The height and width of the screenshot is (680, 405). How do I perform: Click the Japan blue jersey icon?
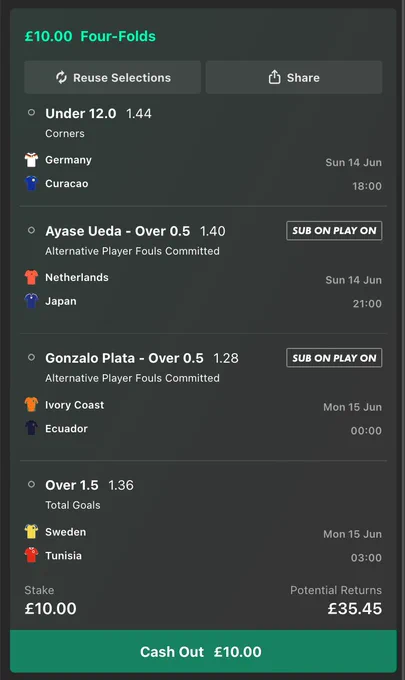click(x=31, y=301)
